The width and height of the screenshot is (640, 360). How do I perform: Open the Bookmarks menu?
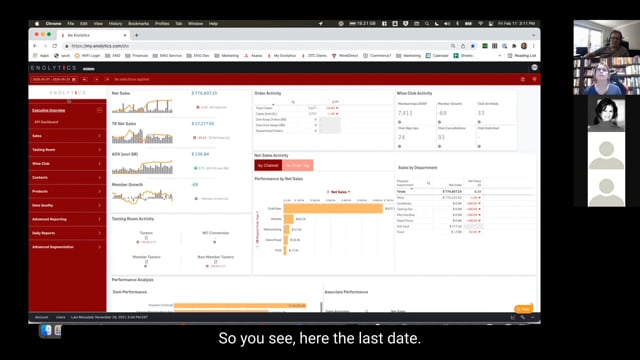138,24
